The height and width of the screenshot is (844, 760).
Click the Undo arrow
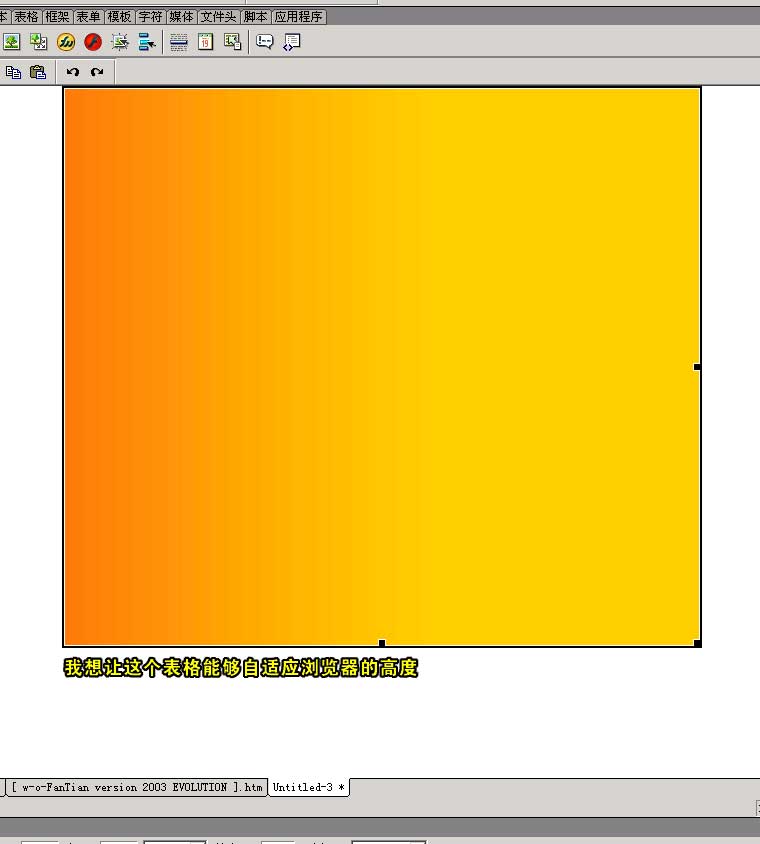tap(72, 72)
